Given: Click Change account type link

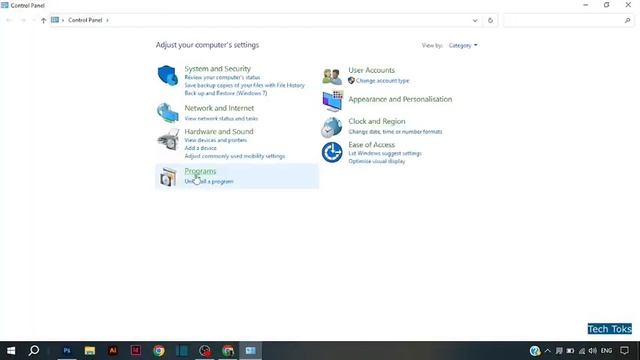Looking at the screenshot, I should [x=382, y=80].
